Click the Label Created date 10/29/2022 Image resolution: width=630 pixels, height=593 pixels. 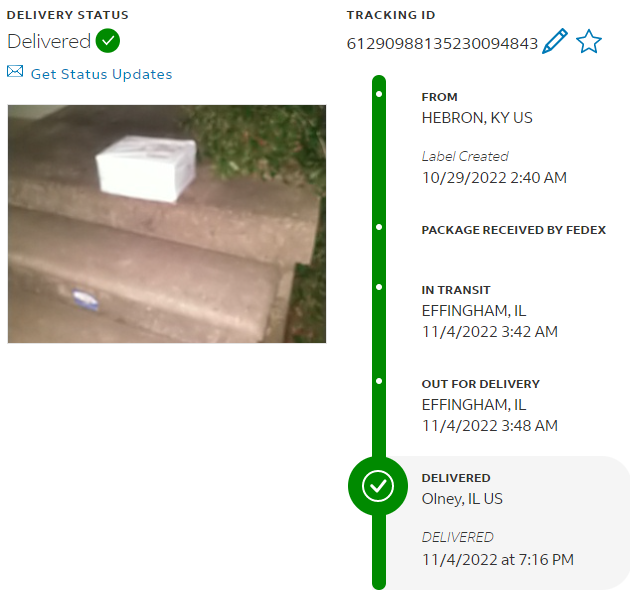[494, 178]
